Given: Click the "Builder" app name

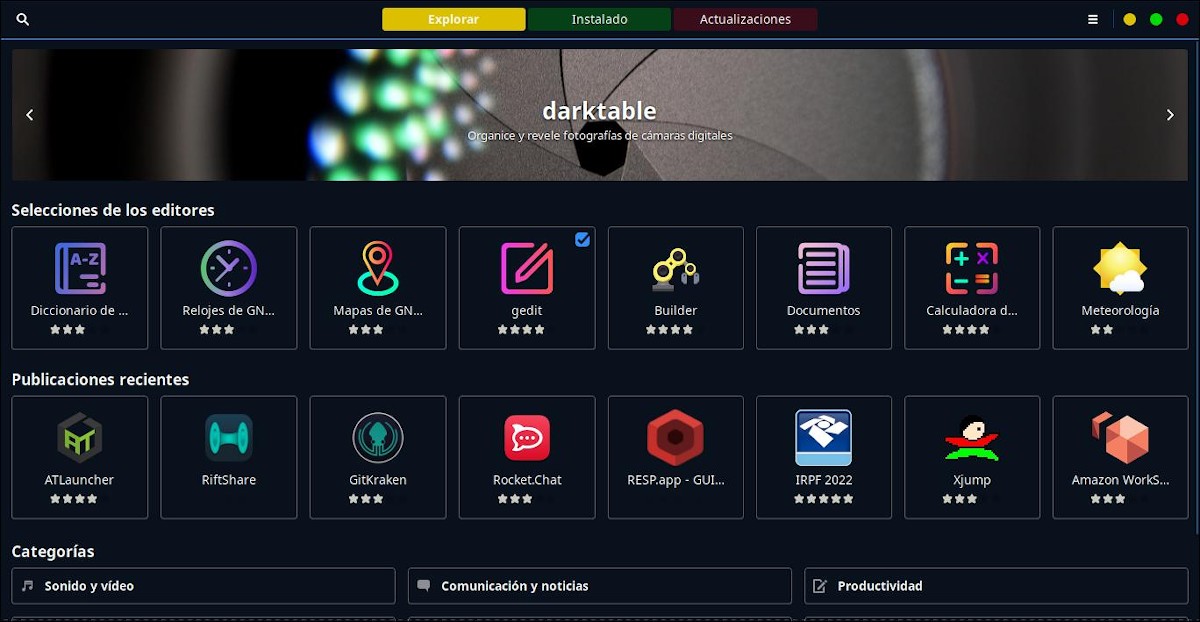Looking at the screenshot, I should click(x=676, y=311).
